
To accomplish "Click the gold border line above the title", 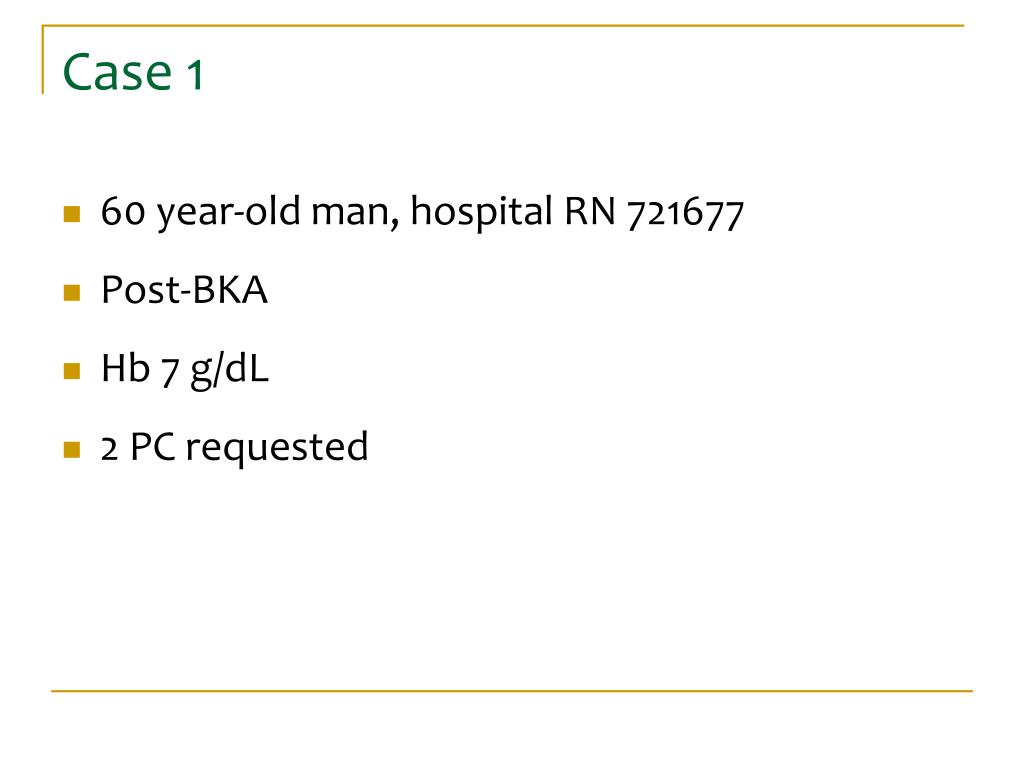I will pos(503,25).
